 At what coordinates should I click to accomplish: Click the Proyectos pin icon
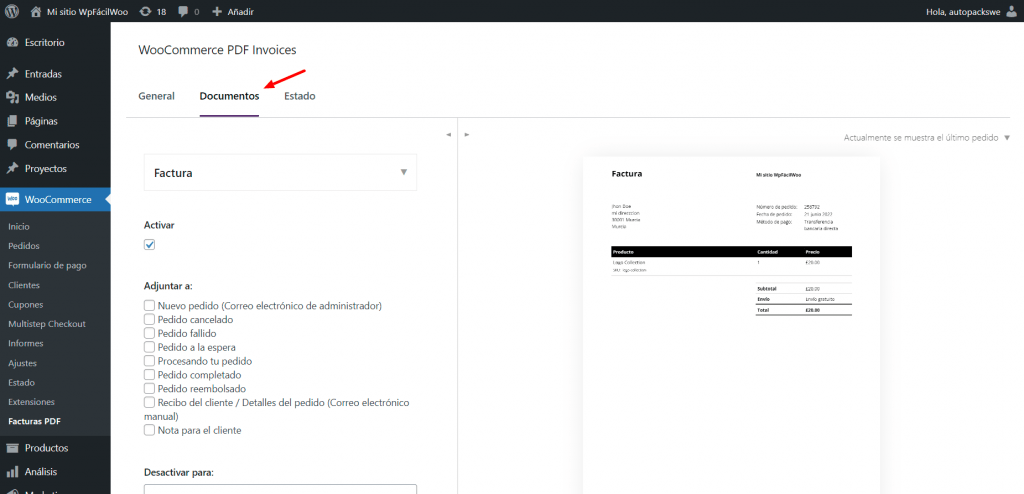tap(12, 169)
